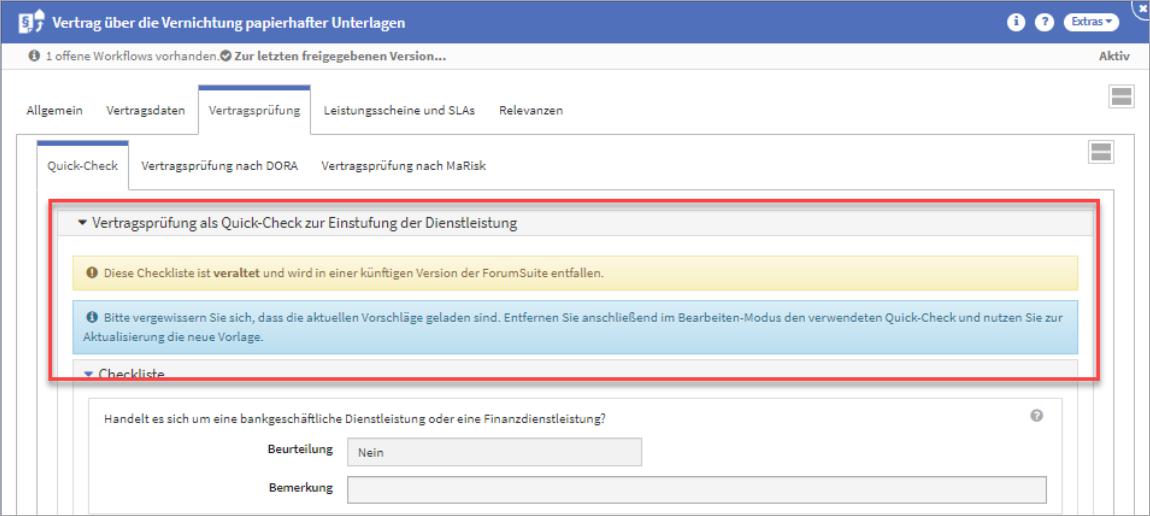This screenshot has width=1150, height=516.
Task: Follow the Zur letzten freigegebenen Version link
Action: [340, 57]
